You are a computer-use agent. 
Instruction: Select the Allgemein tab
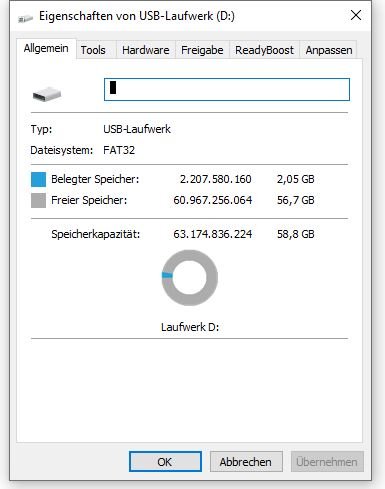click(46, 49)
